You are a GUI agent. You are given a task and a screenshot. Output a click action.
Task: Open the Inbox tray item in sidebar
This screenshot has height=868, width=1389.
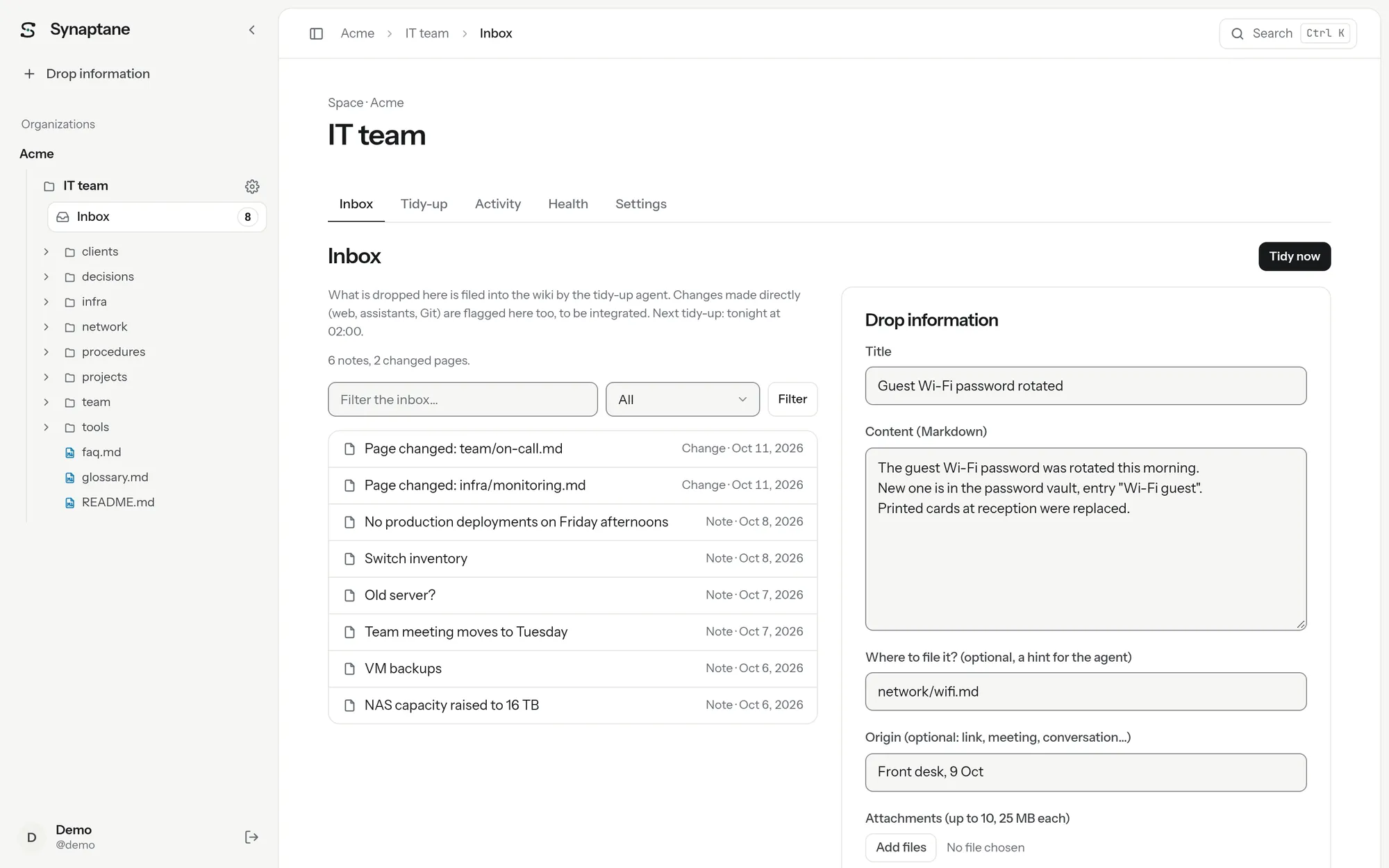point(157,217)
